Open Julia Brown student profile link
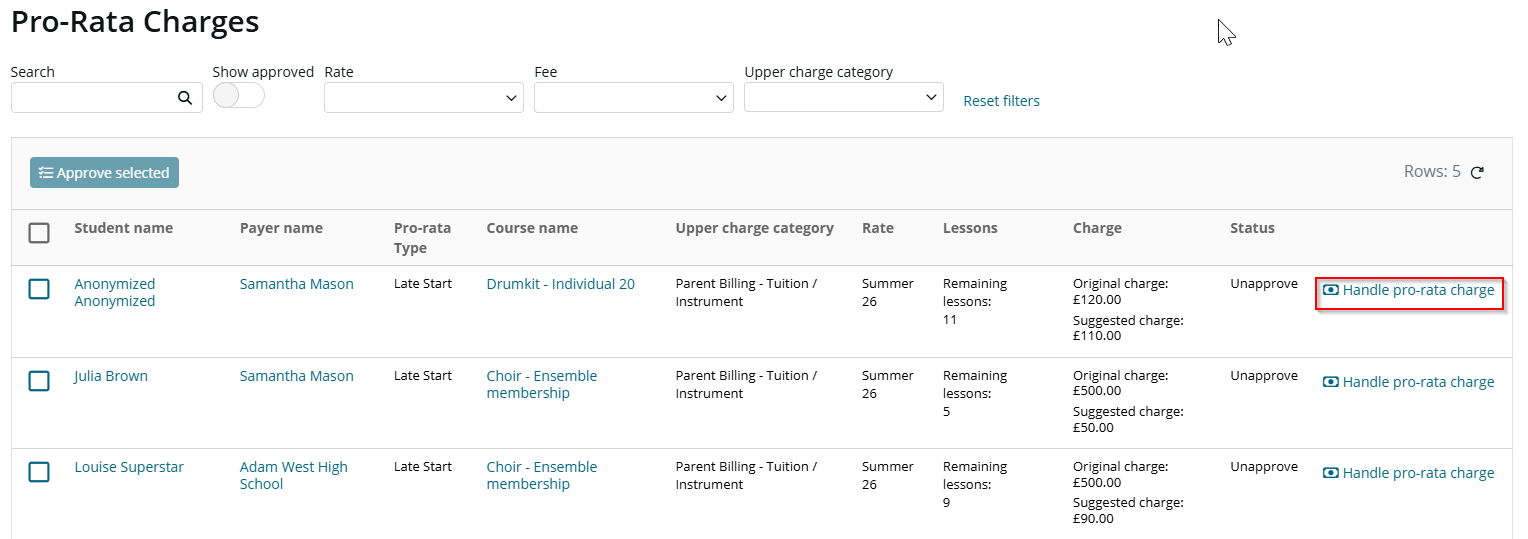This screenshot has height=539, width=1528. [111, 376]
